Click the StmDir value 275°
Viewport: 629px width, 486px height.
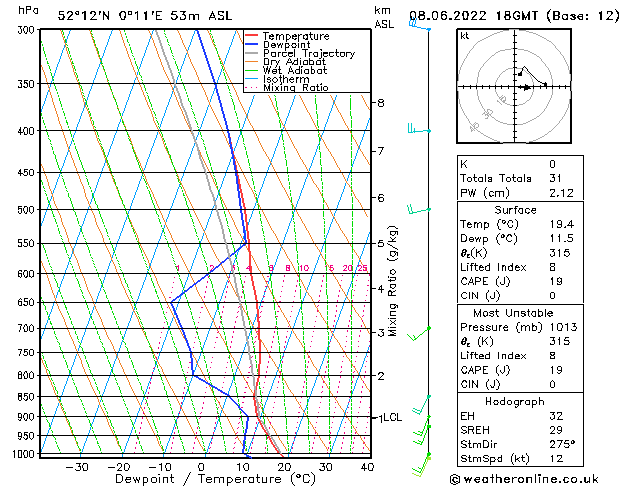[x=562, y=445]
